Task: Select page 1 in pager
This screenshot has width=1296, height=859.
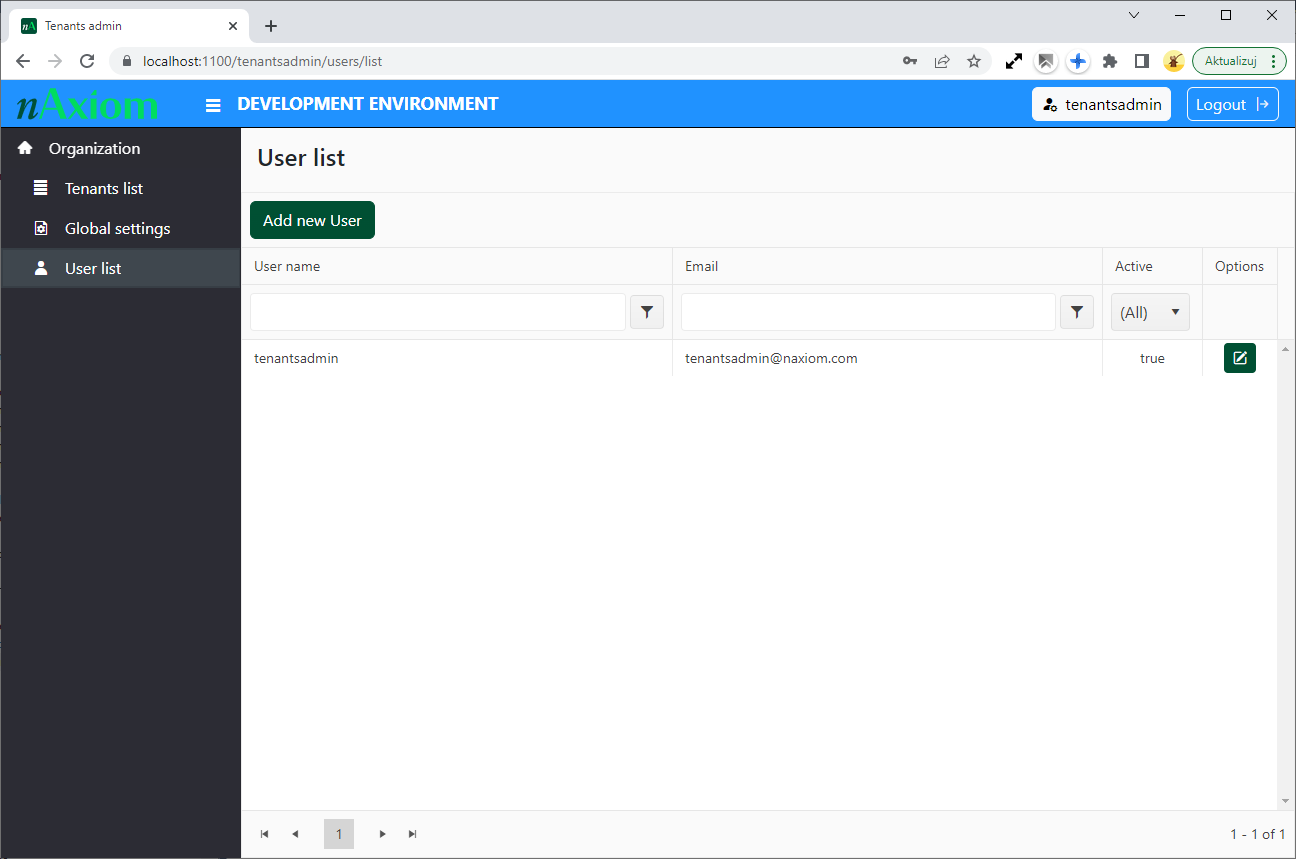Action: pyautogui.click(x=339, y=834)
